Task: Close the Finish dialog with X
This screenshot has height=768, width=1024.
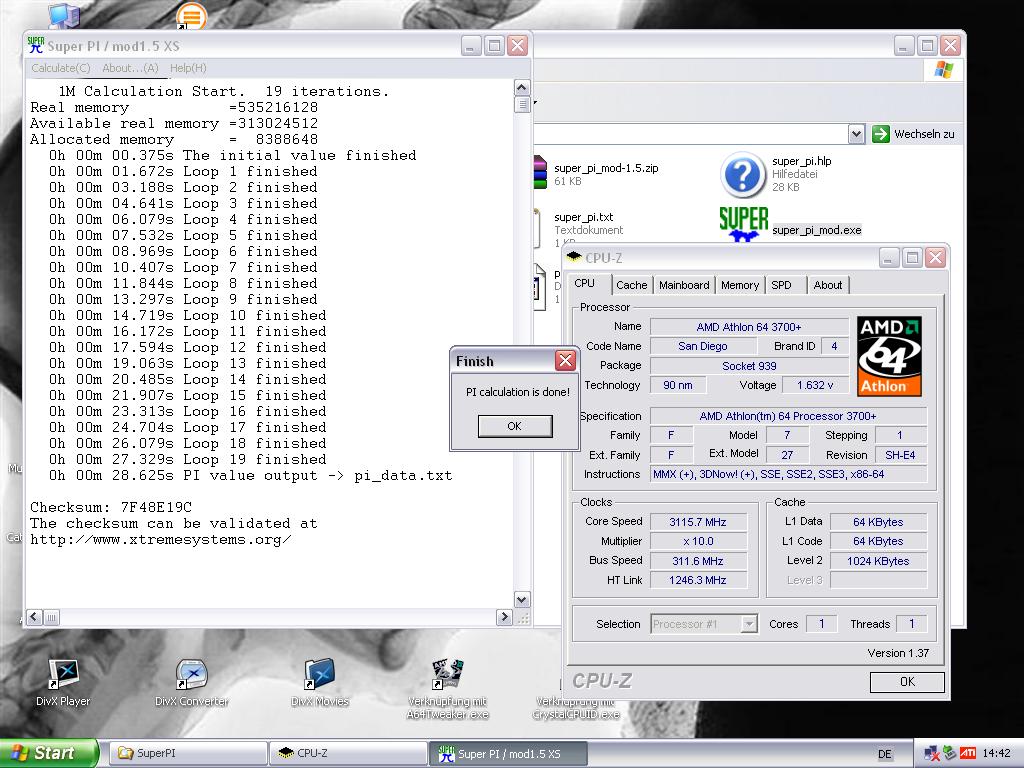Action: click(x=565, y=360)
